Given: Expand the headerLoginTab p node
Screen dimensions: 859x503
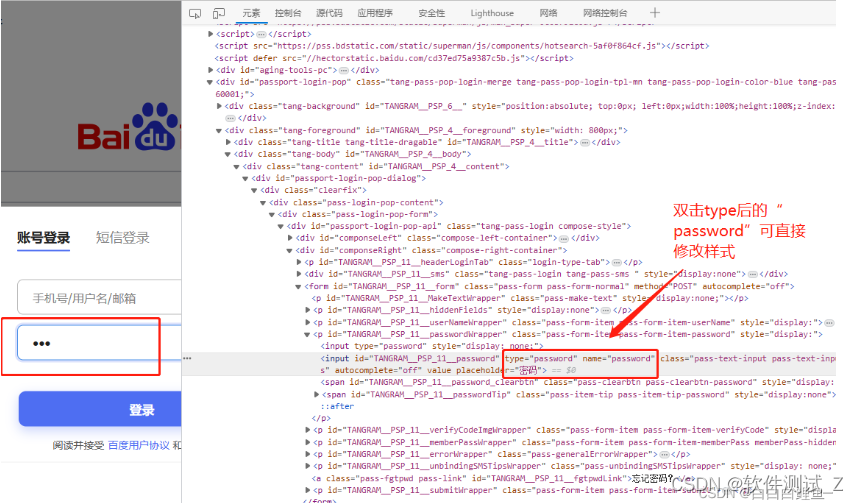Looking at the screenshot, I should (299, 262).
